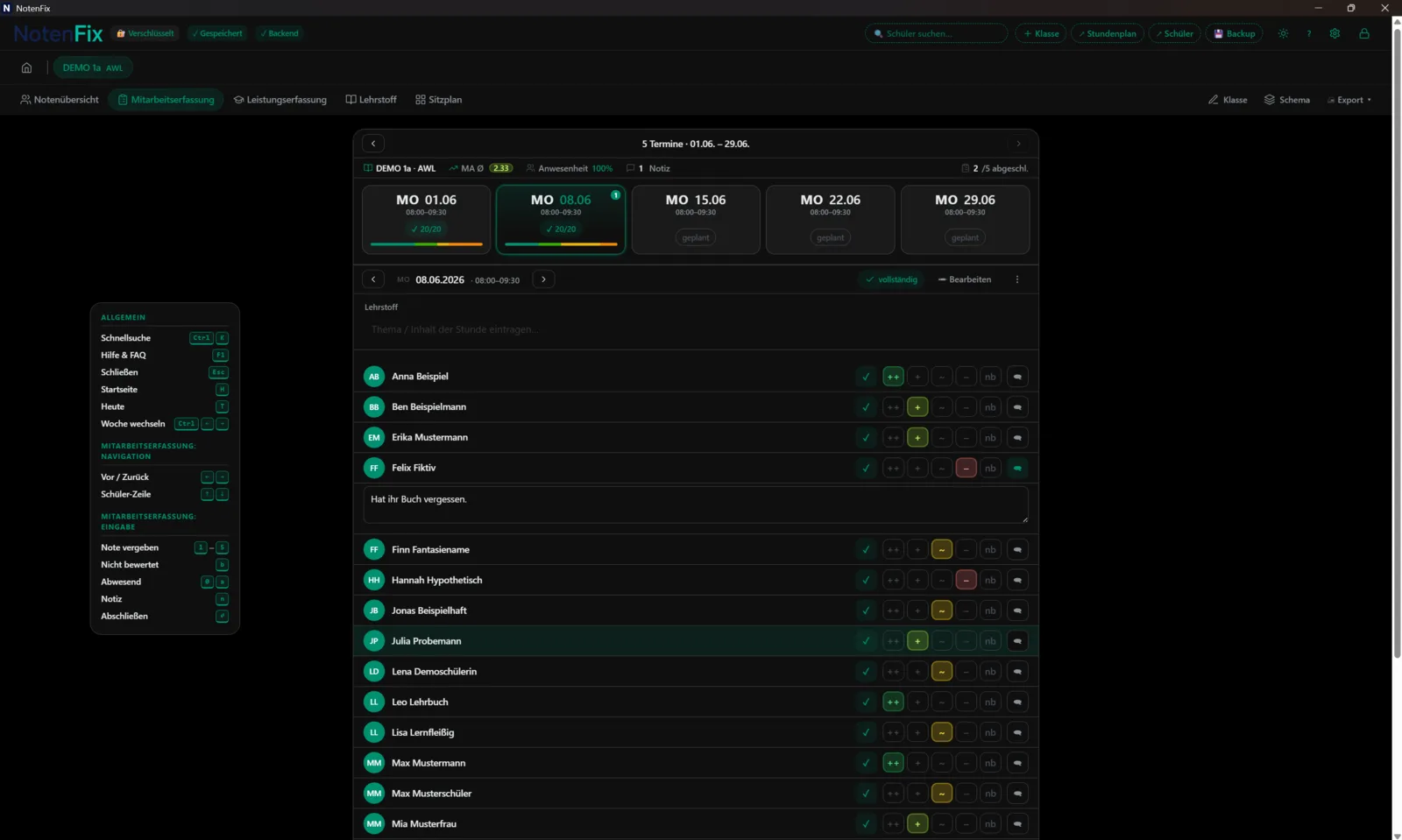This screenshot has width=1402, height=840.
Task: Click the + Klasse button
Action: click(1041, 33)
